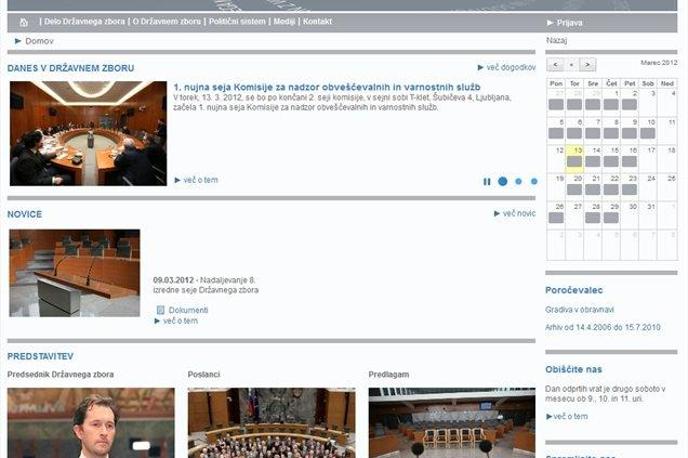688x458 pixels.
Task: Open the Delo Državnega zbora menu
Action: 84,21
